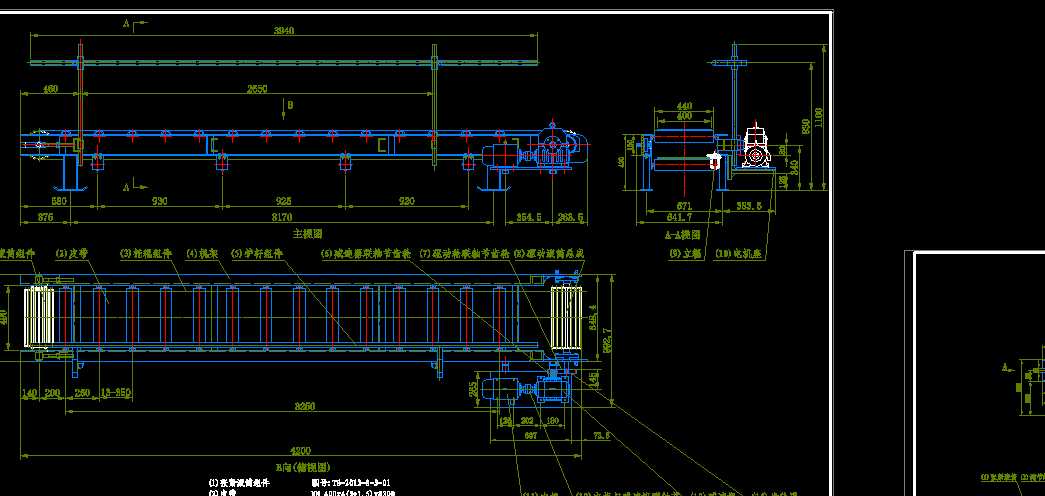Select the 2650 dimension in main view

click(257, 89)
